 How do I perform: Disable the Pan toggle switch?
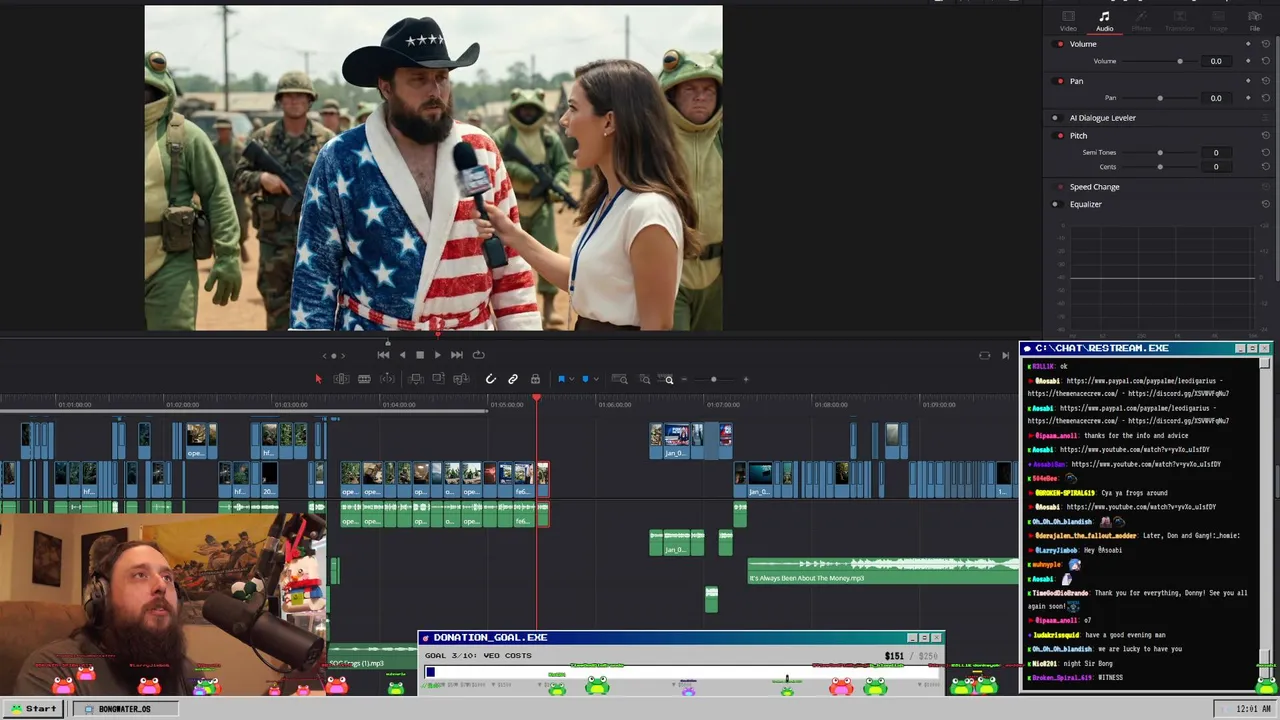coord(1058,81)
